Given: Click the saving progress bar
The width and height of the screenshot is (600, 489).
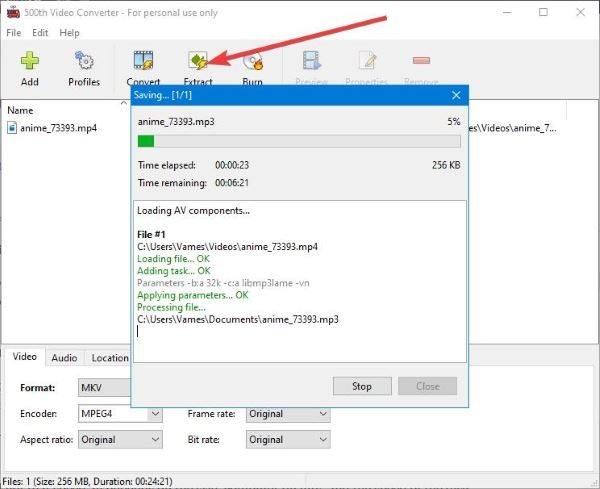Looking at the screenshot, I should pos(299,141).
